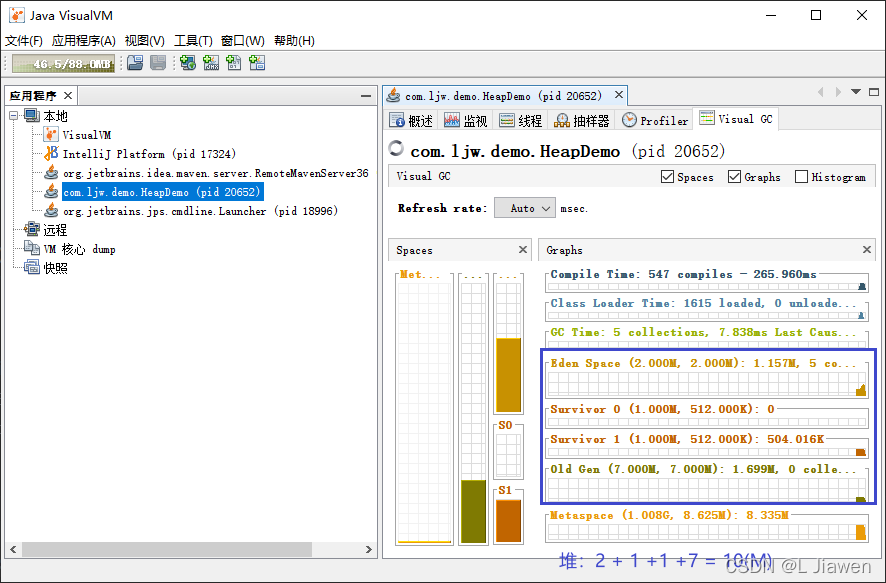Open the document list dropdown arrow

point(856,92)
